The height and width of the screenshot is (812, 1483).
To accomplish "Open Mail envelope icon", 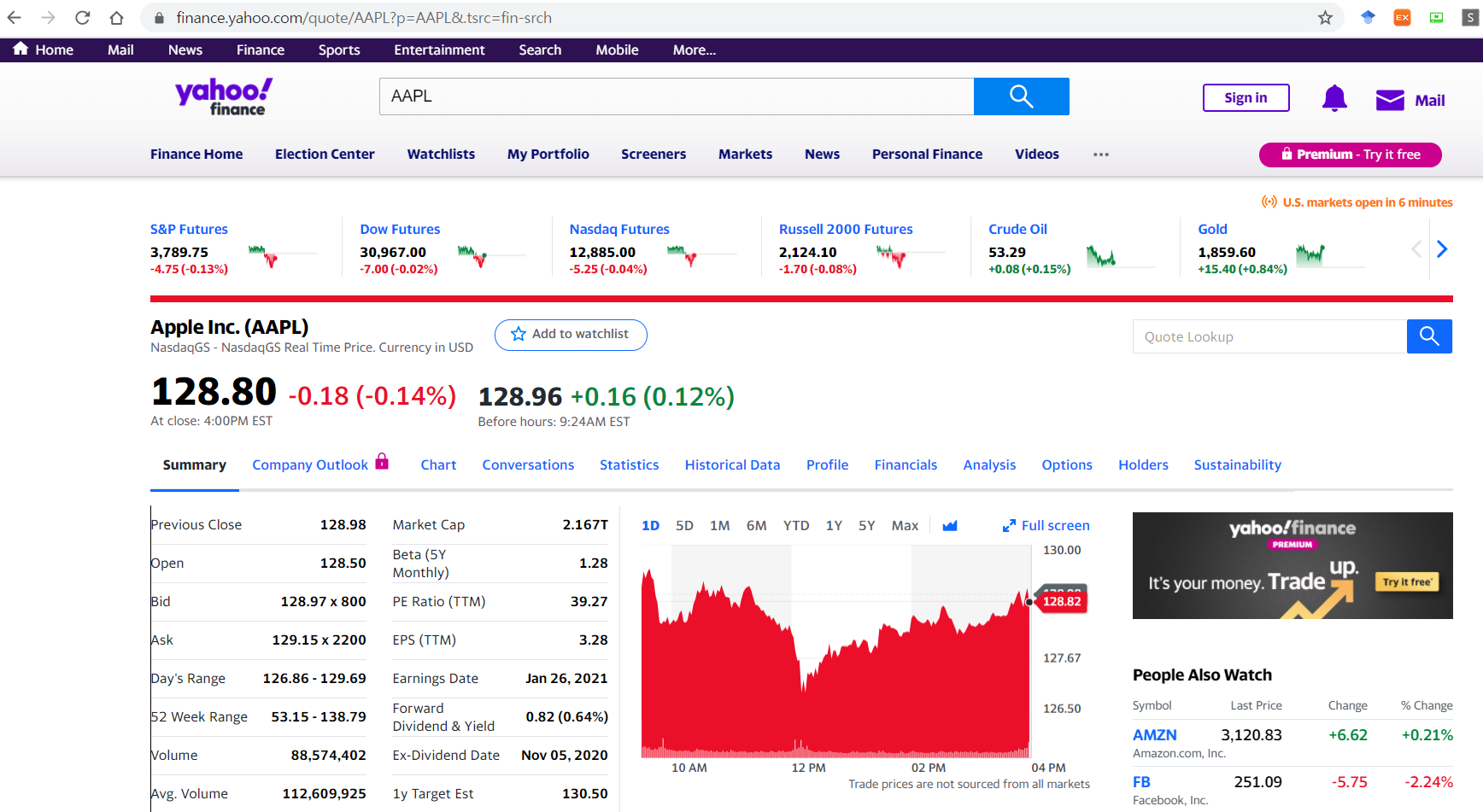I will pos(1390,100).
